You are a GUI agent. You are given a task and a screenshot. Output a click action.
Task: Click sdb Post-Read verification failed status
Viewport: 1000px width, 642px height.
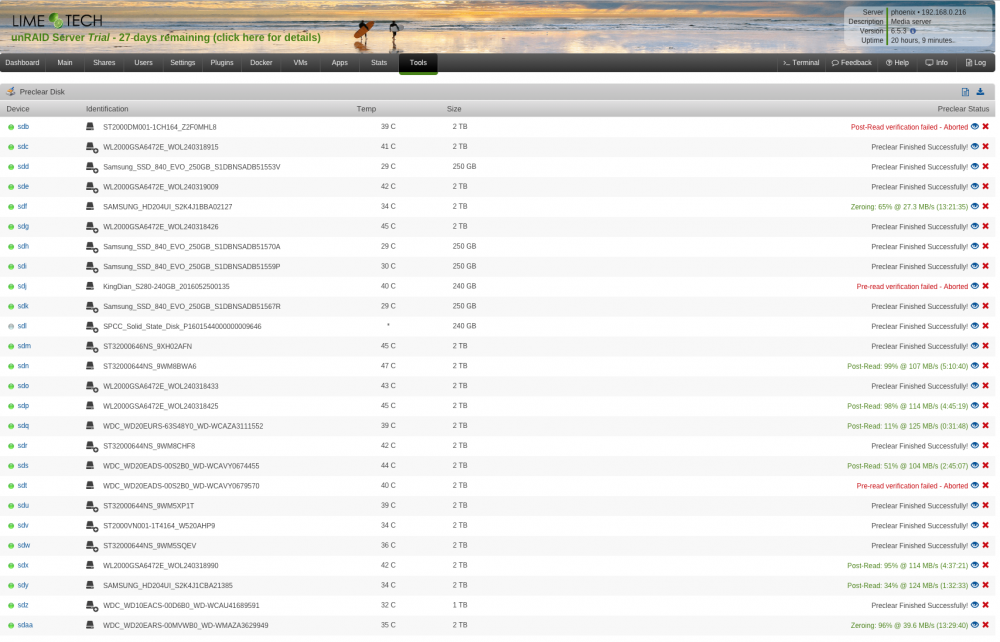point(909,128)
